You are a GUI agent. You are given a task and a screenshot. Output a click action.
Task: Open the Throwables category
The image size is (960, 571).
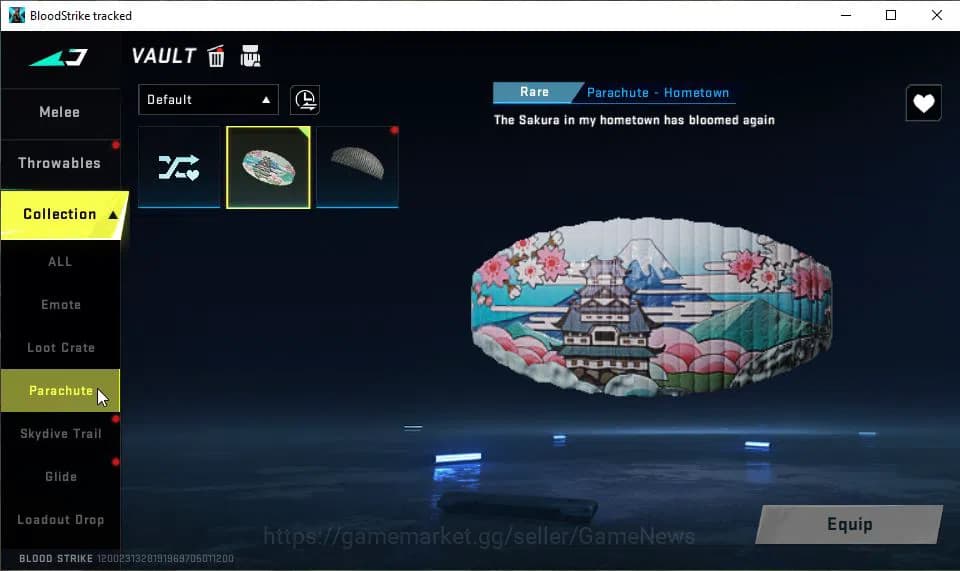coord(60,163)
